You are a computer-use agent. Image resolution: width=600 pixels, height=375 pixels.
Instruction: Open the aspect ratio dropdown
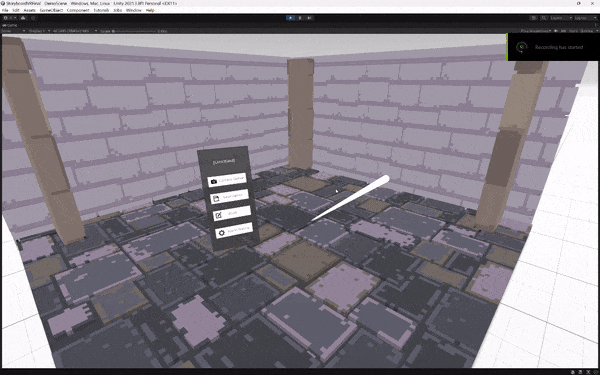point(75,31)
